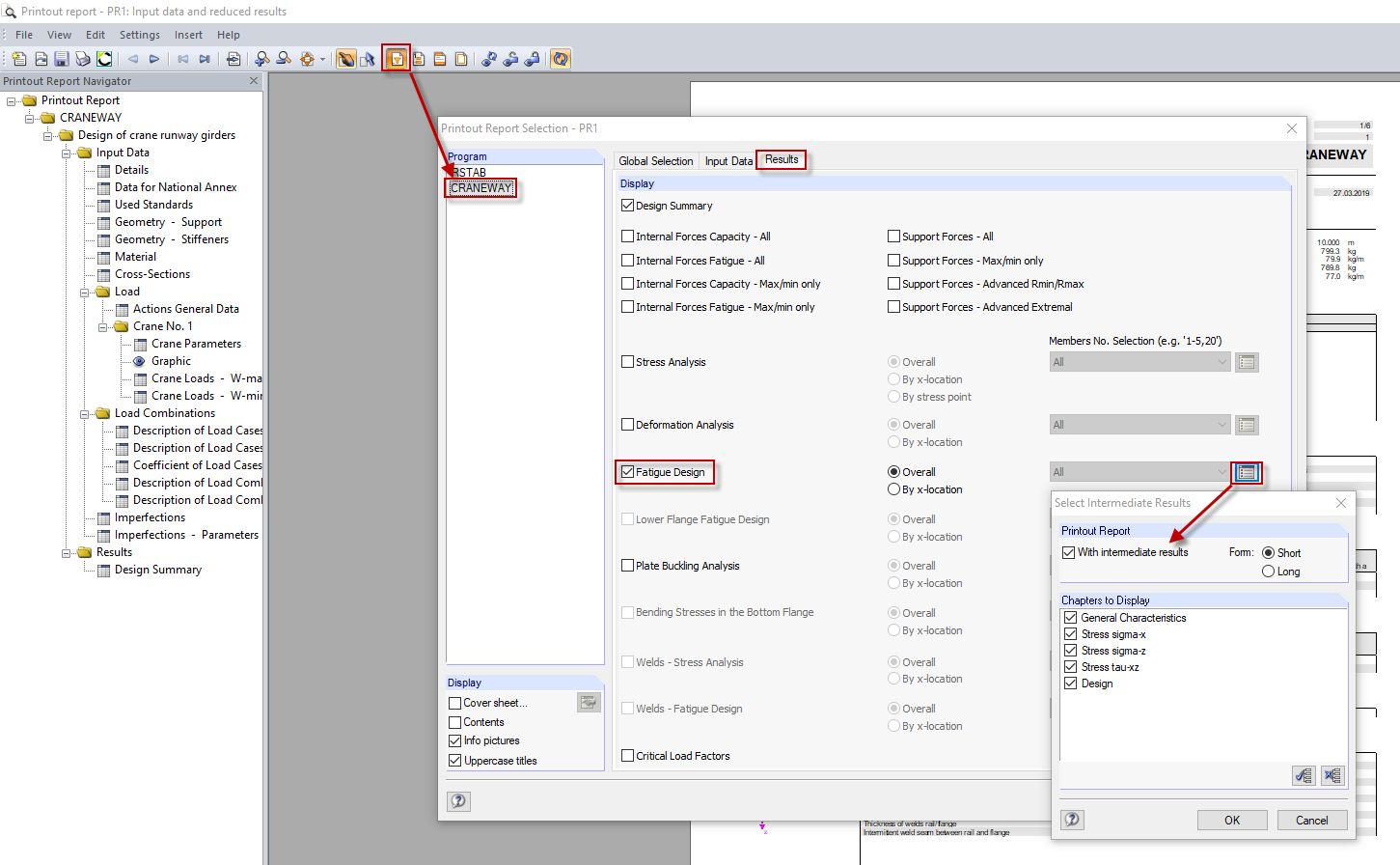Uncheck the Fatigue Design checkbox
The image size is (1400, 865).
pyautogui.click(x=628, y=472)
